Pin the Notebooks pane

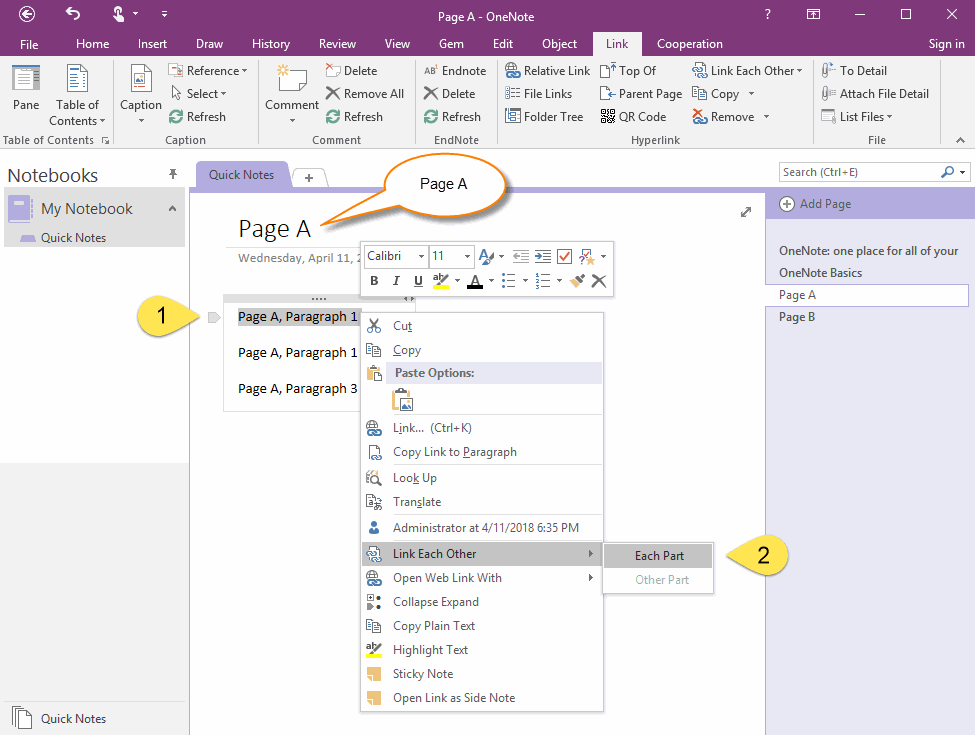(173, 174)
